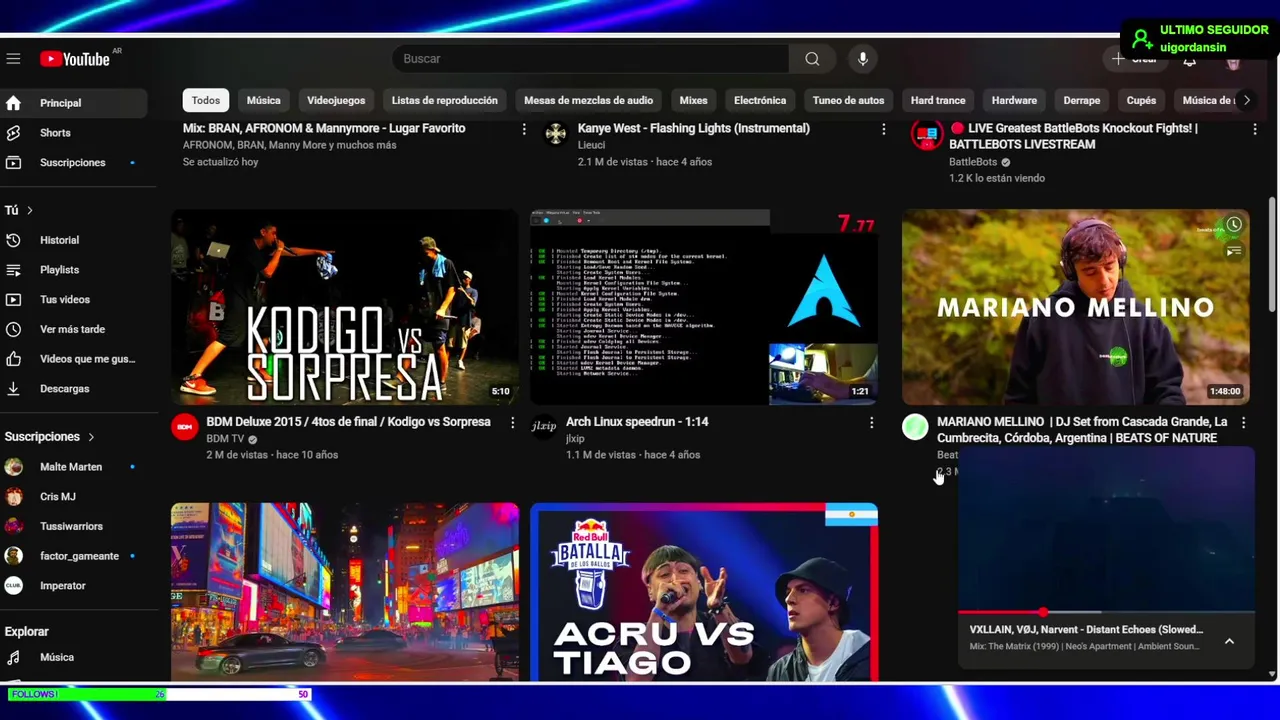This screenshot has height=720, width=1280.
Task: Start voice search with microphone icon
Action: click(862, 59)
